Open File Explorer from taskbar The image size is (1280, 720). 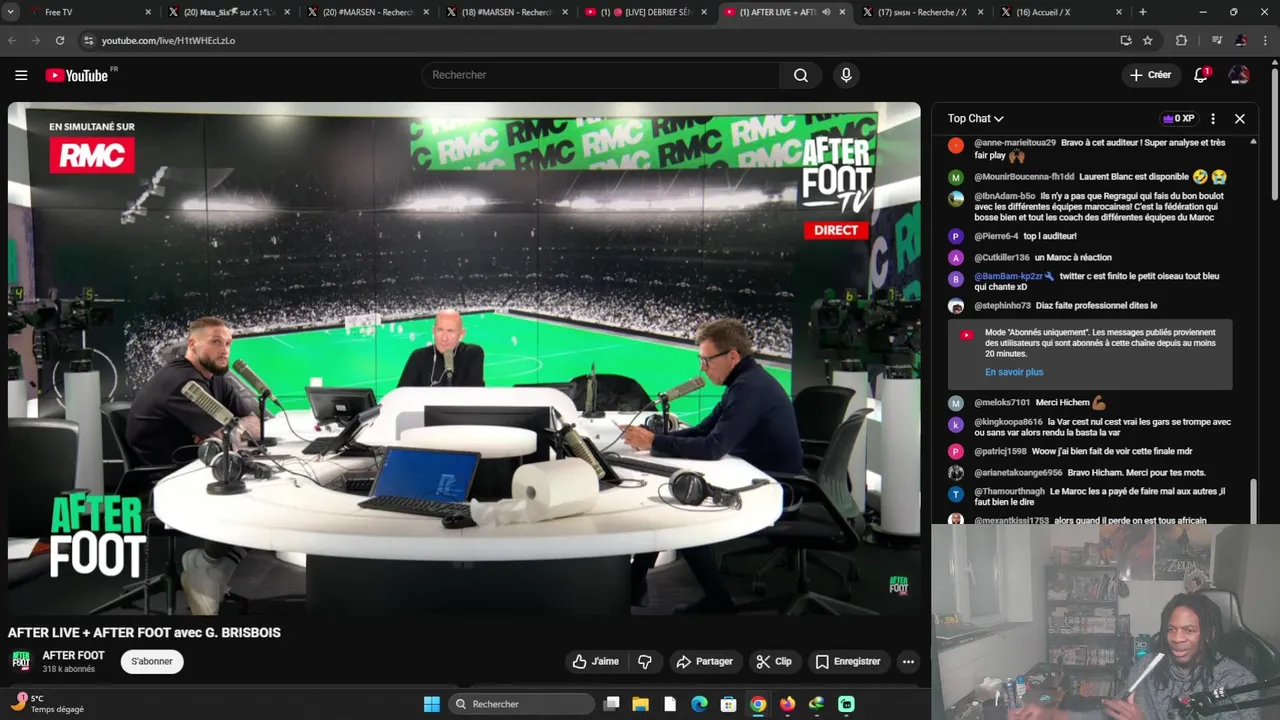tap(641, 704)
